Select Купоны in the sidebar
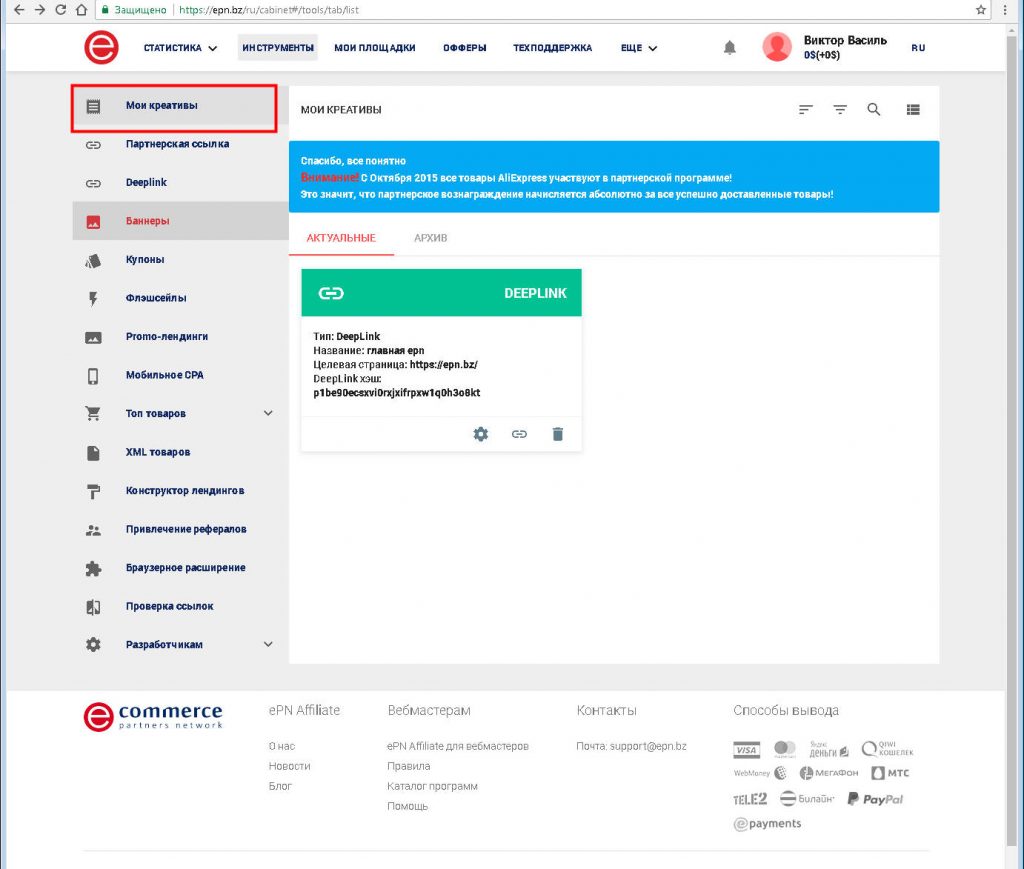Screen dimensions: 1024x869 click(x=145, y=260)
